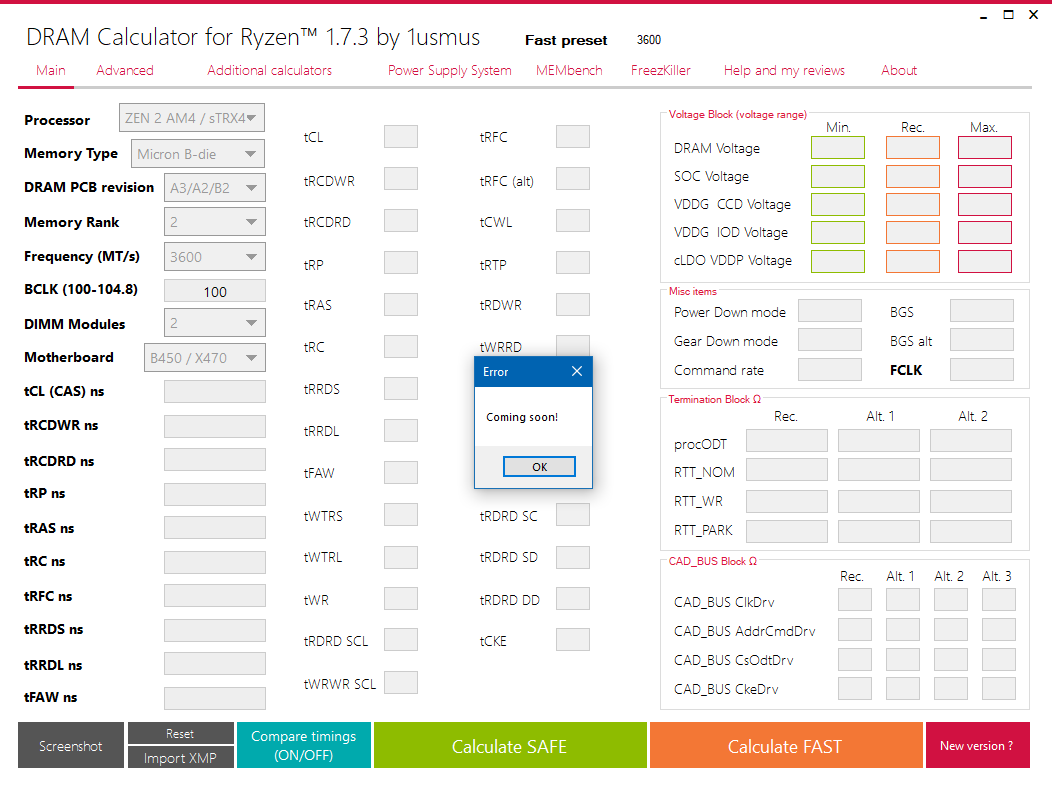The image size is (1052, 790).
Task: Click DRAM Voltage Min green box
Action: click(837, 148)
